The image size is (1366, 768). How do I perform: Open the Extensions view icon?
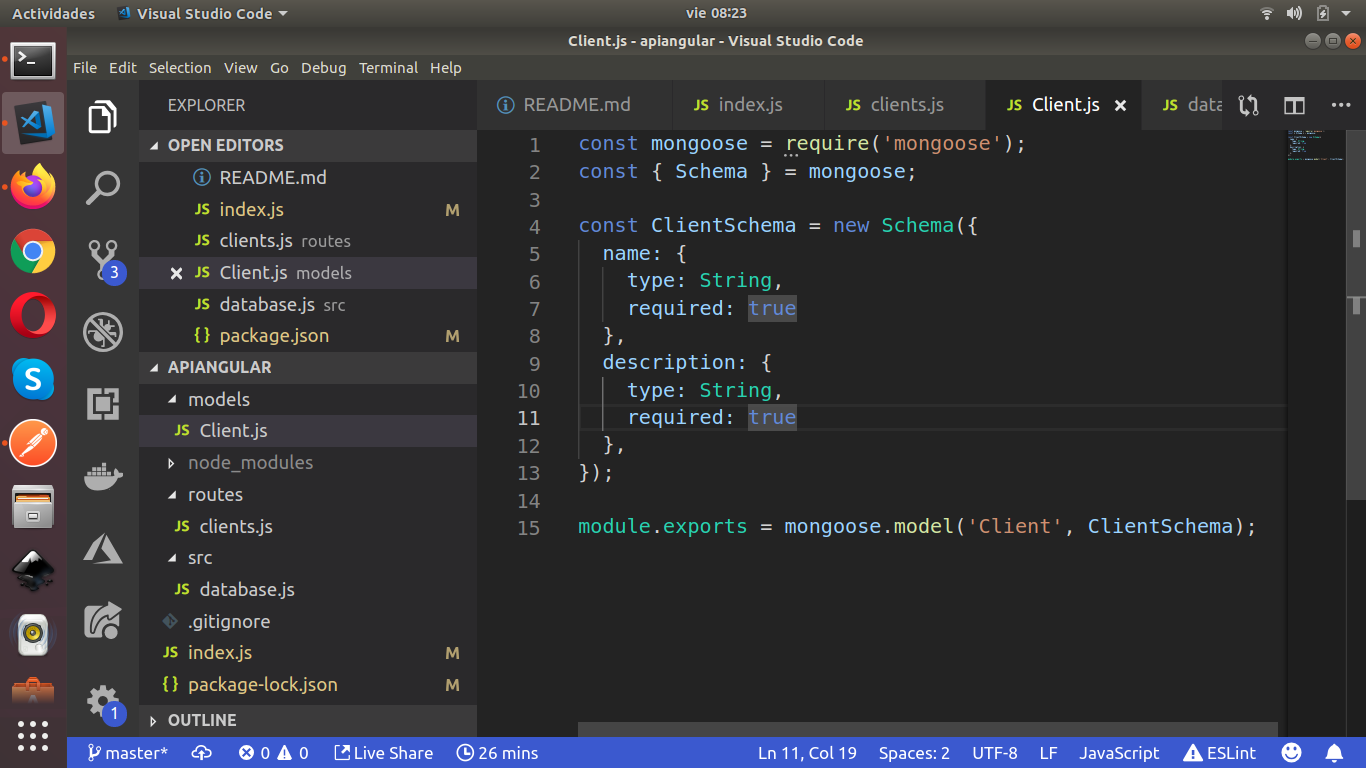(103, 404)
